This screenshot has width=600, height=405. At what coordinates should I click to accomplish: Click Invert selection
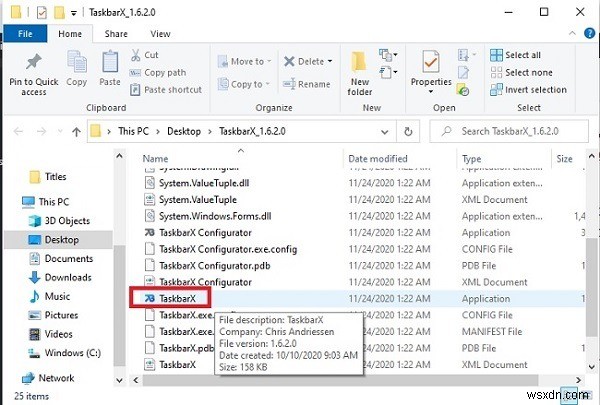pyautogui.click(x=528, y=90)
